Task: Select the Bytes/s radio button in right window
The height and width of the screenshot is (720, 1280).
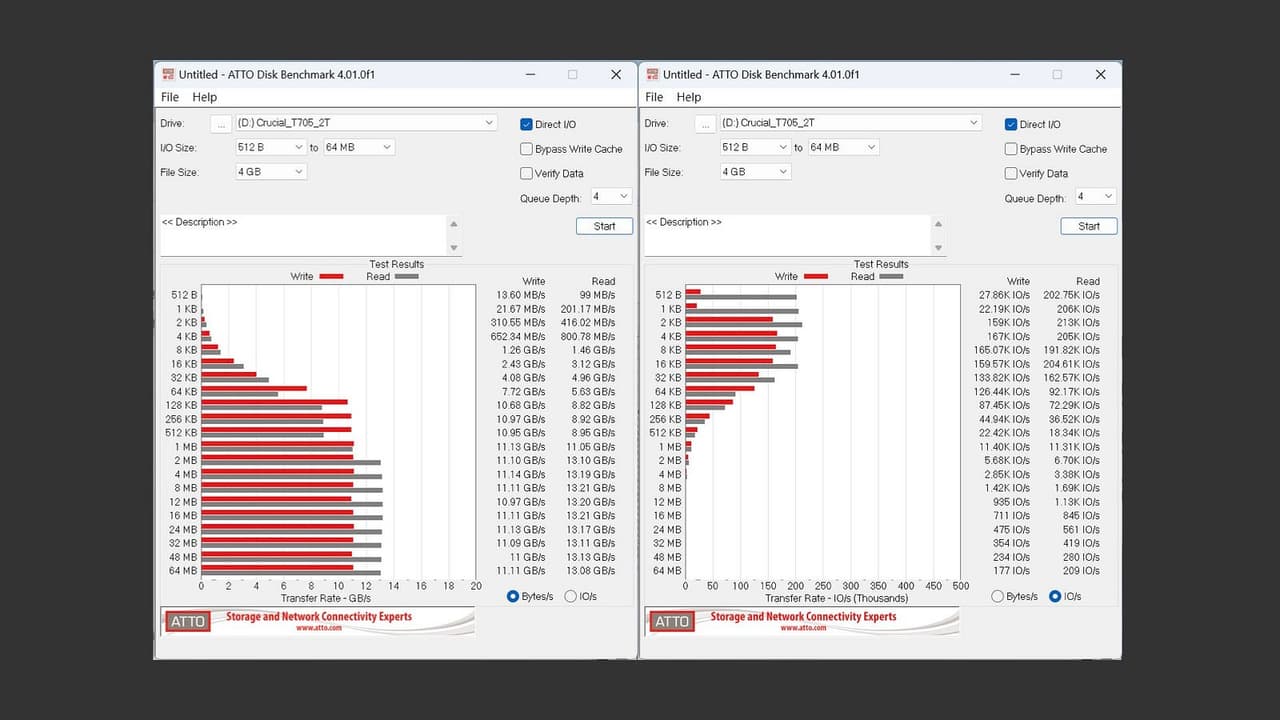Action: tap(997, 596)
